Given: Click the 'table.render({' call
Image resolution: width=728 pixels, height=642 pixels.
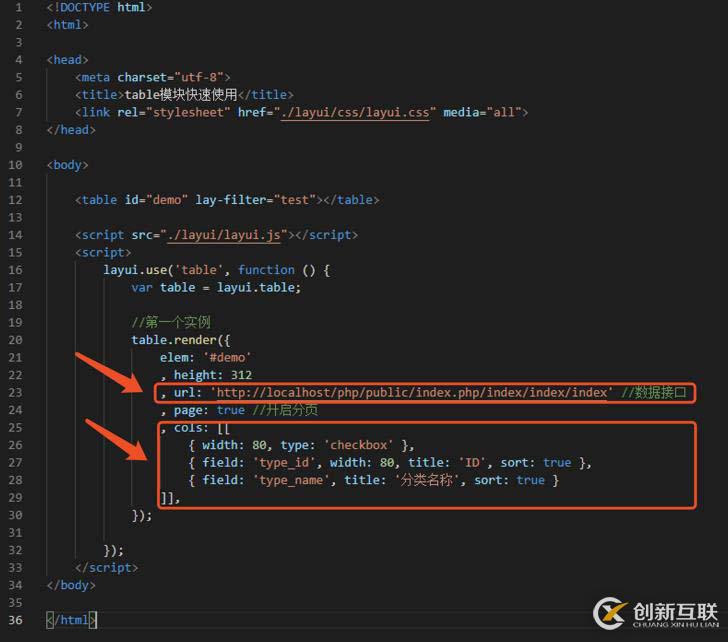Looking at the screenshot, I should 181,340.
